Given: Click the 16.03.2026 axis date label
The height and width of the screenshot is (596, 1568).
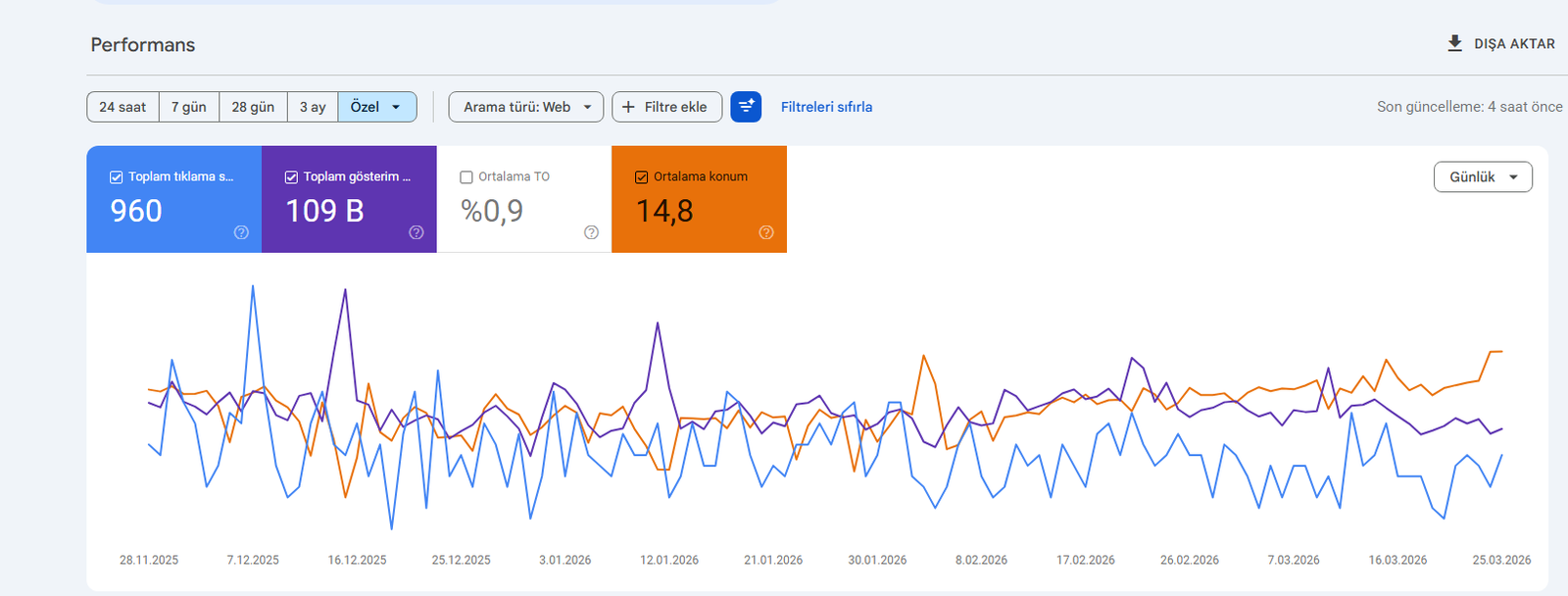Looking at the screenshot, I should pos(1397,560).
